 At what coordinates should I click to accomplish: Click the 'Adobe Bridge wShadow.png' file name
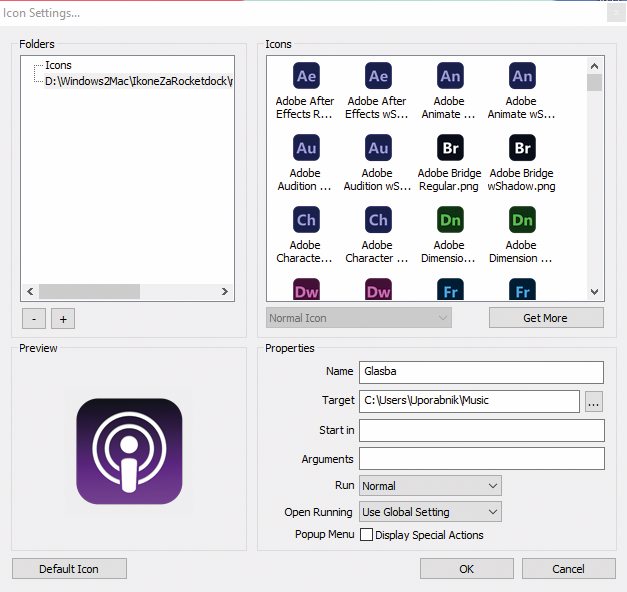click(521, 180)
